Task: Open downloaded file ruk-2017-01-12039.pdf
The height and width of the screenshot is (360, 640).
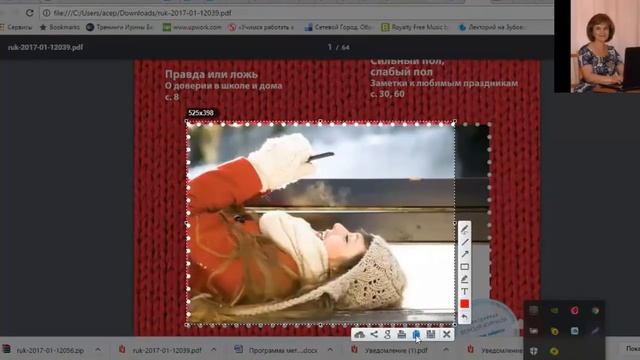Action: [x=160, y=350]
